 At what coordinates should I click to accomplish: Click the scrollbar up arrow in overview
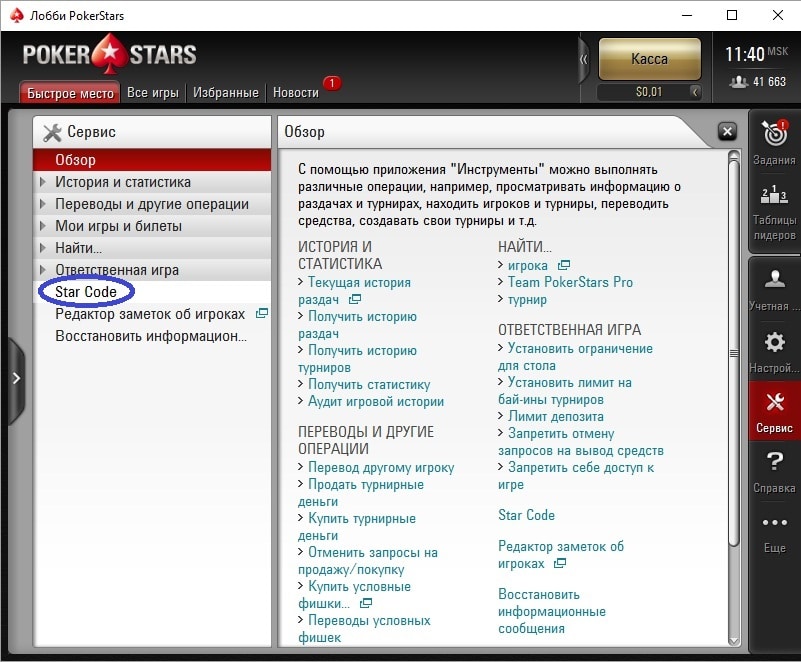pyautogui.click(x=734, y=155)
